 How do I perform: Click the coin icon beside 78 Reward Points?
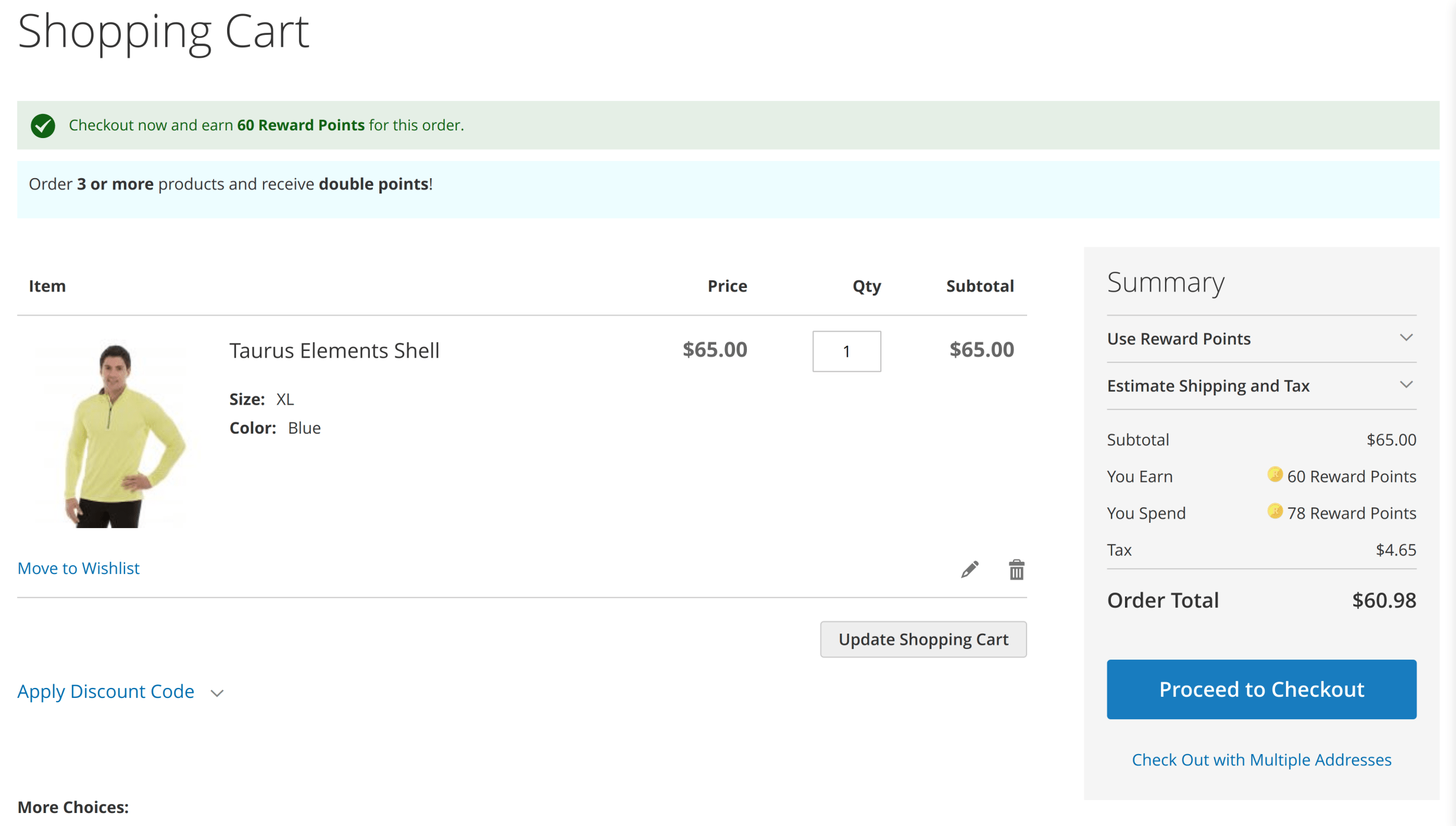coord(1274,512)
